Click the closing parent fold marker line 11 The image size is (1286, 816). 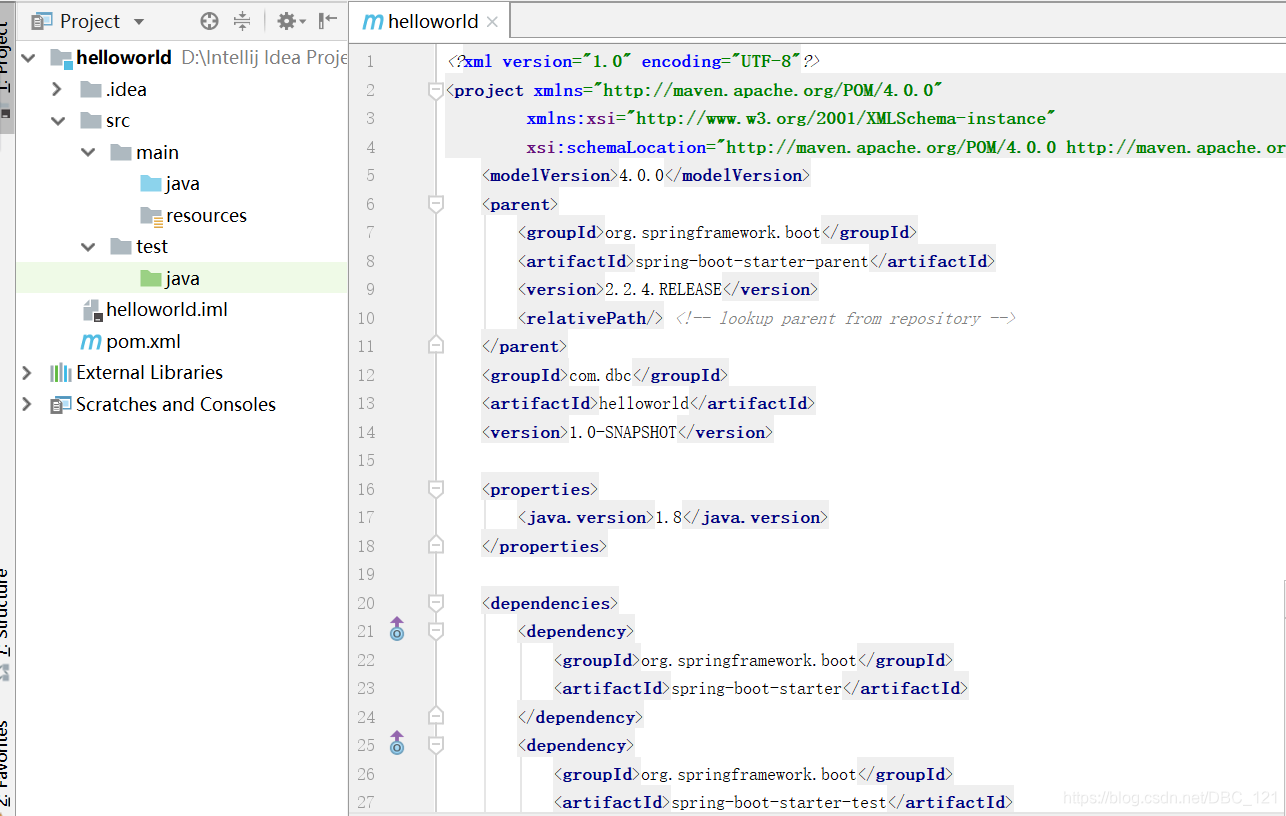[435, 345]
